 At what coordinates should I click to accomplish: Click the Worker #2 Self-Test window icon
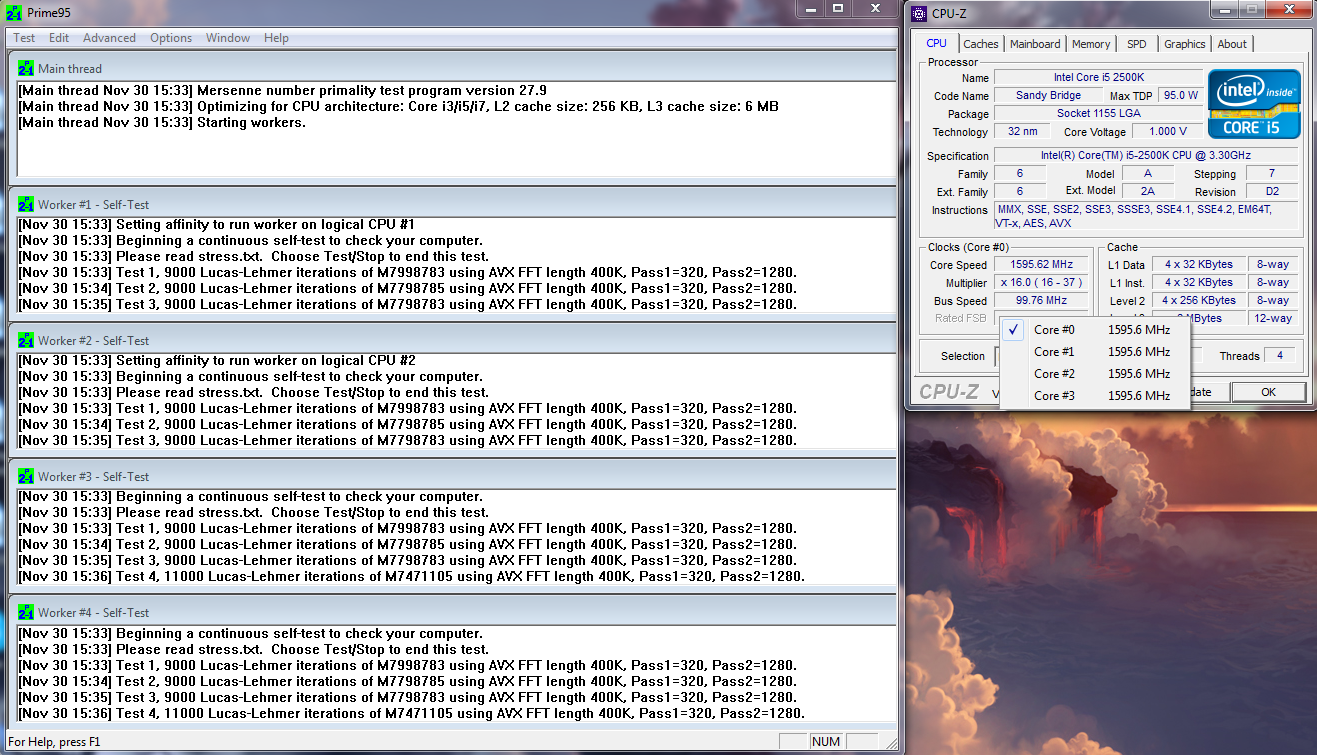coord(26,340)
